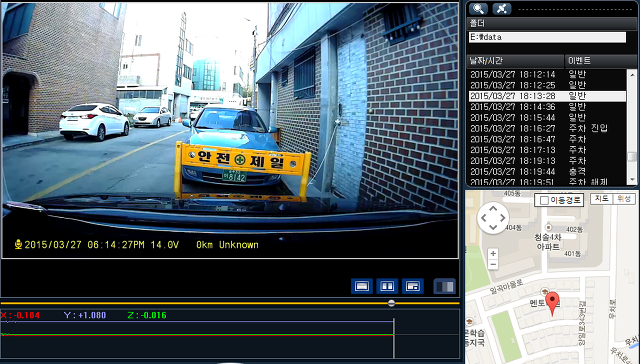The width and height of the screenshot is (640, 364).
Task: Select recording 2015/03/27 18:19:13 주차
Action: click(547, 161)
